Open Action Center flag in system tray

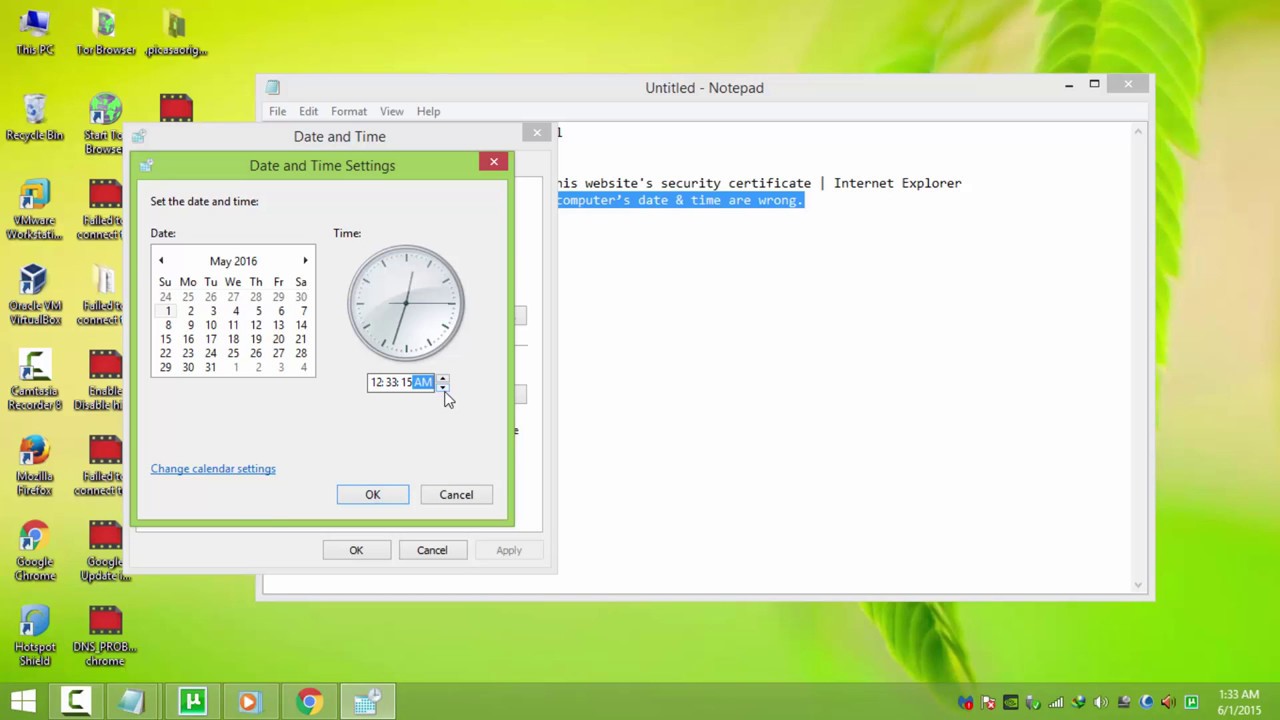tap(988, 702)
